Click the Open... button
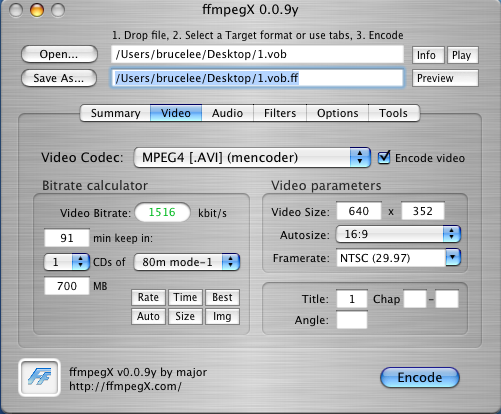The width and height of the screenshot is (501, 414). pyautogui.click(x=59, y=54)
